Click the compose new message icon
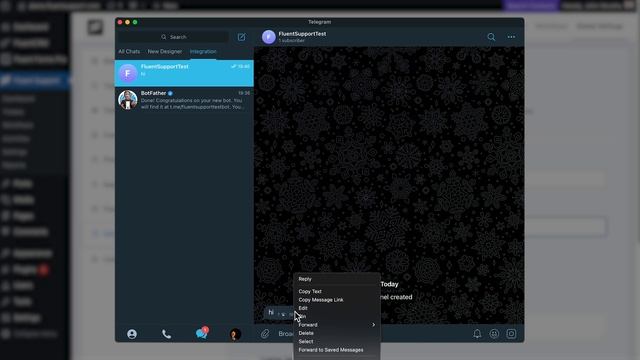Screen dimensions: 640x360 (242, 37)
